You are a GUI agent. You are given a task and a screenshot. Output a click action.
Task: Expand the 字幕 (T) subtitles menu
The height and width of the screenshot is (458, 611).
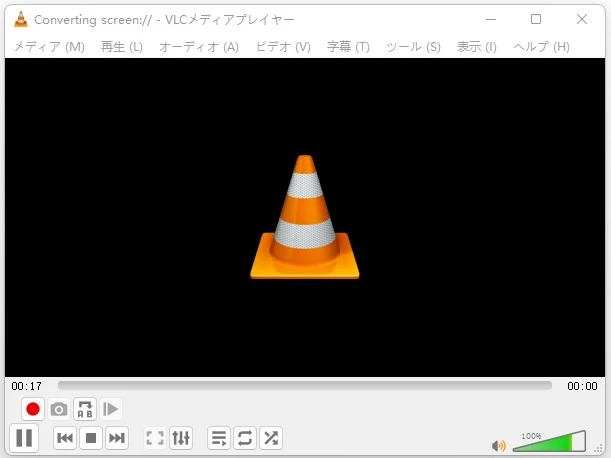point(348,47)
